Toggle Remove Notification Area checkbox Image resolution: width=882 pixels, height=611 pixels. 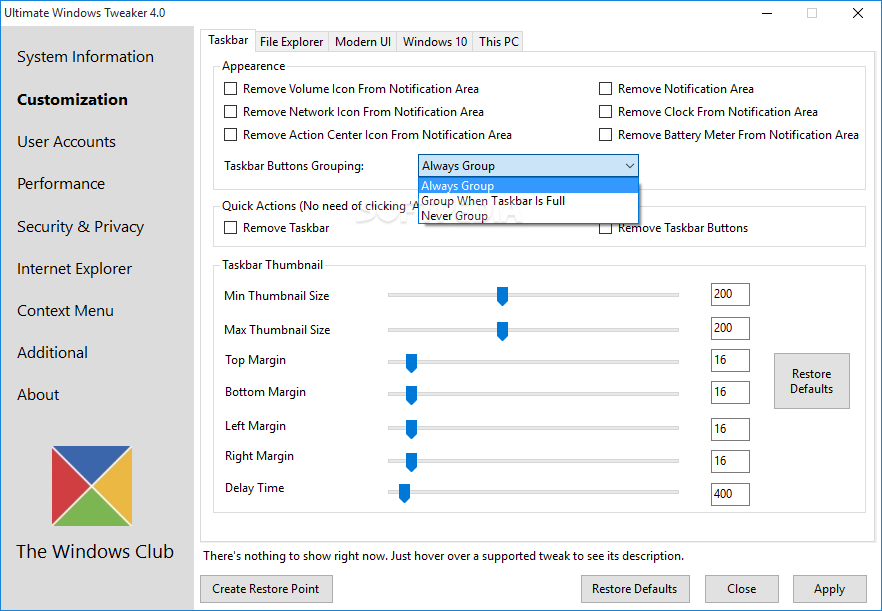click(605, 89)
